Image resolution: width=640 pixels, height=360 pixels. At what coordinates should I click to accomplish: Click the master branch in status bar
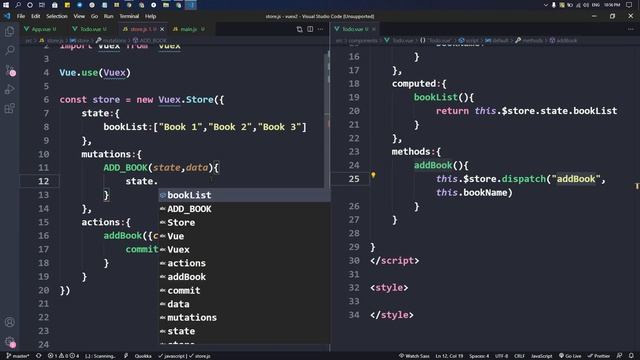coord(18,356)
